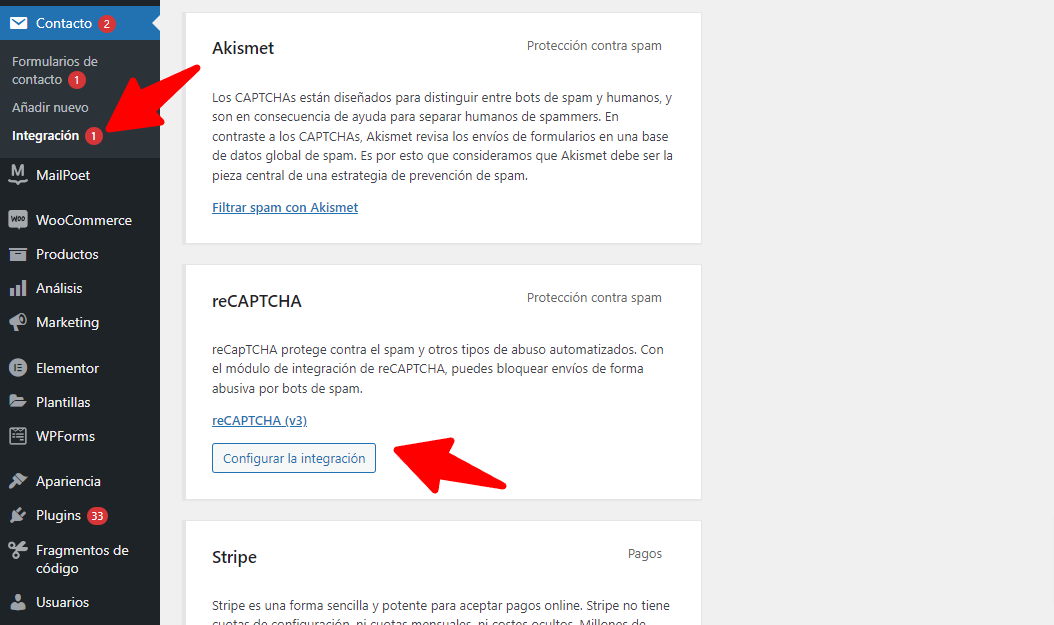Click the Pagos label on Stripe card
Screen dimensions: 1054x625
645,554
